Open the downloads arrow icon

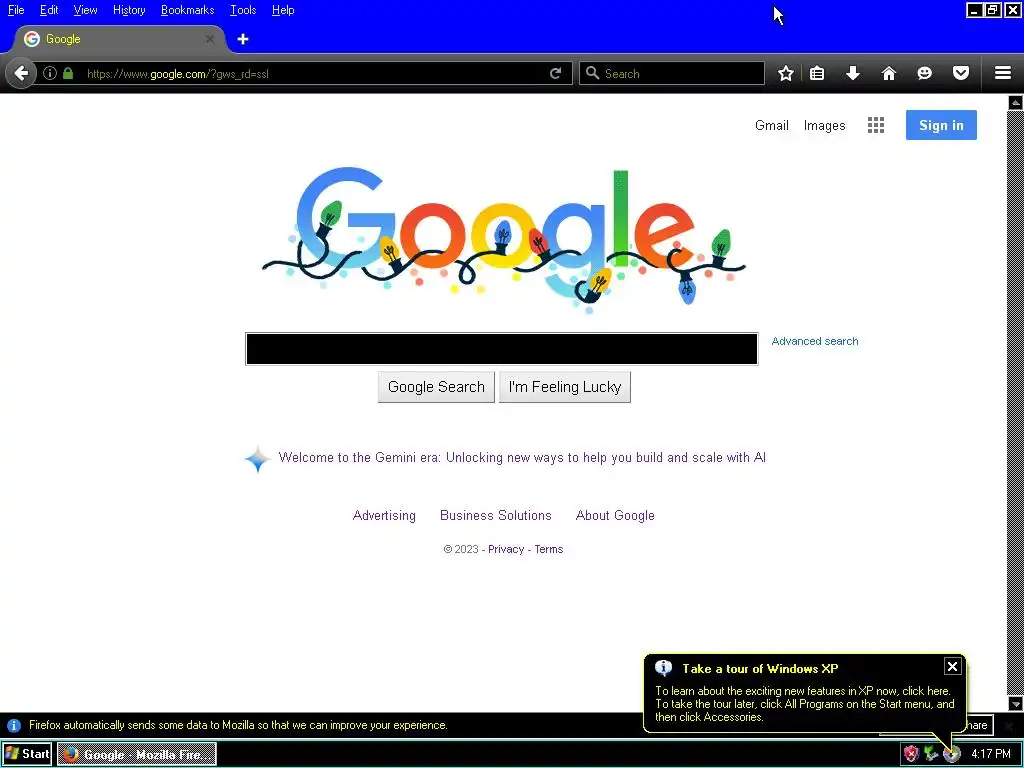point(853,73)
